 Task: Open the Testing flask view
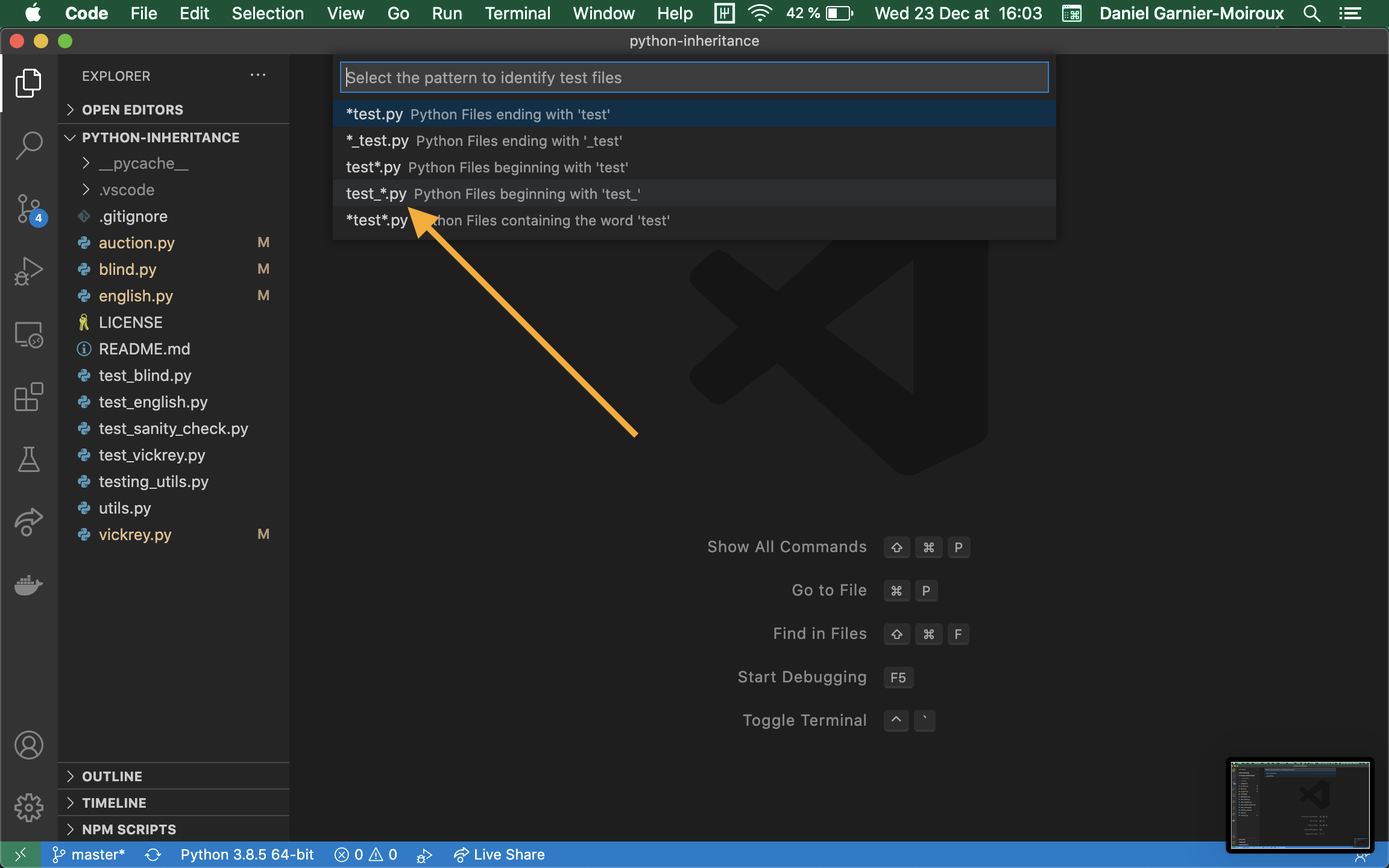click(28, 459)
